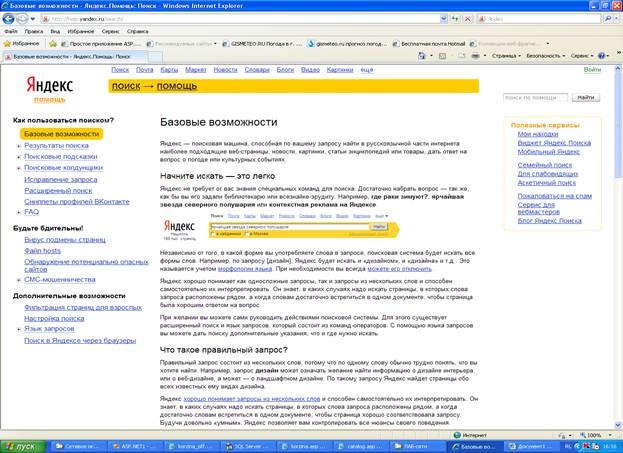Open the «Новости» top navigation link
623x453 pixels.
click(x=225, y=70)
